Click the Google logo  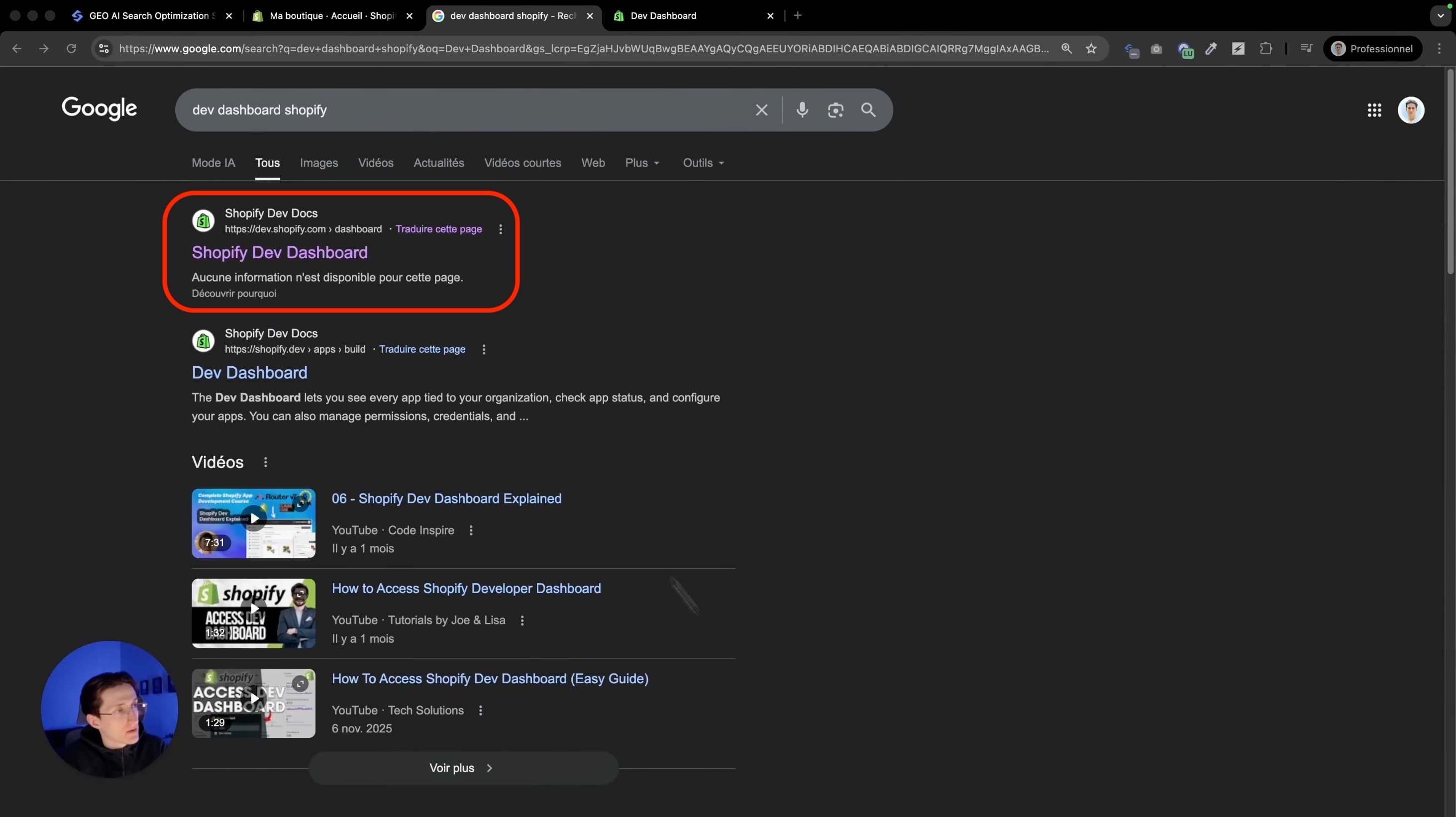[100, 108]
